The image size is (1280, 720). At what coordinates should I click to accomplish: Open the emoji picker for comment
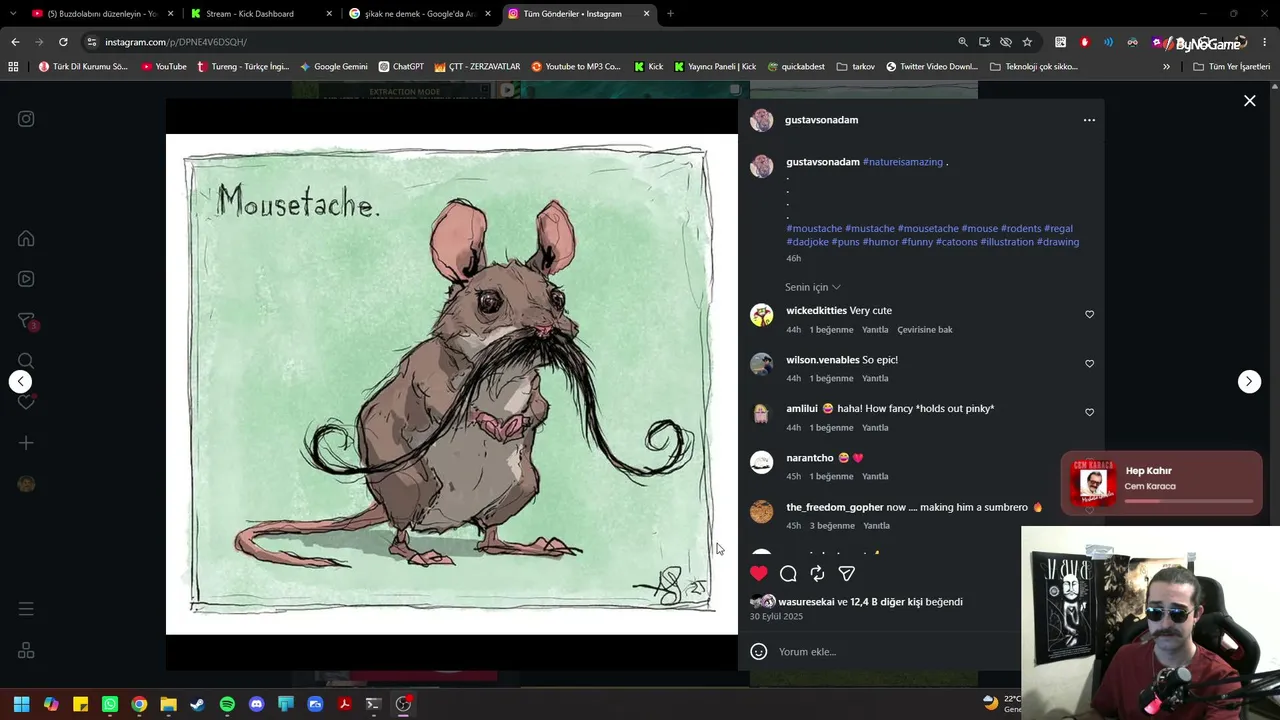tap(759, 652)
